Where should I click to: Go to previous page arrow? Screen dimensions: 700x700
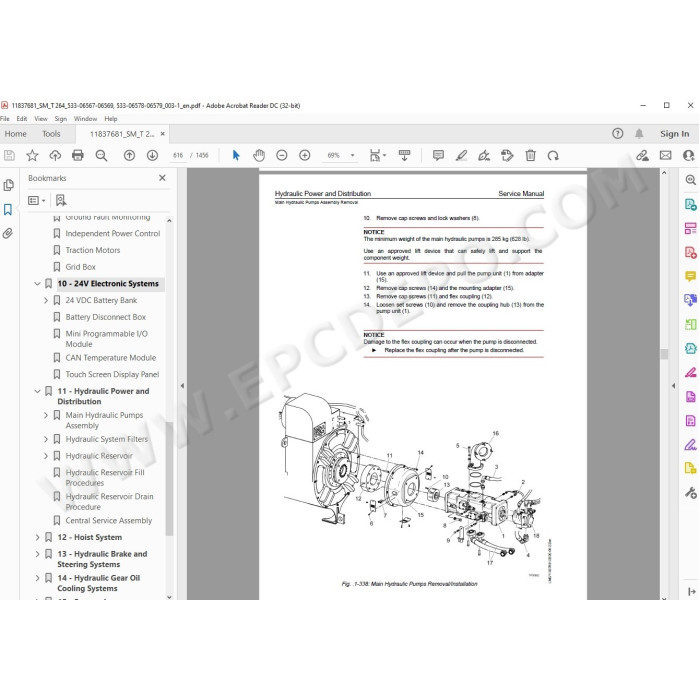[x=129, y=155]
